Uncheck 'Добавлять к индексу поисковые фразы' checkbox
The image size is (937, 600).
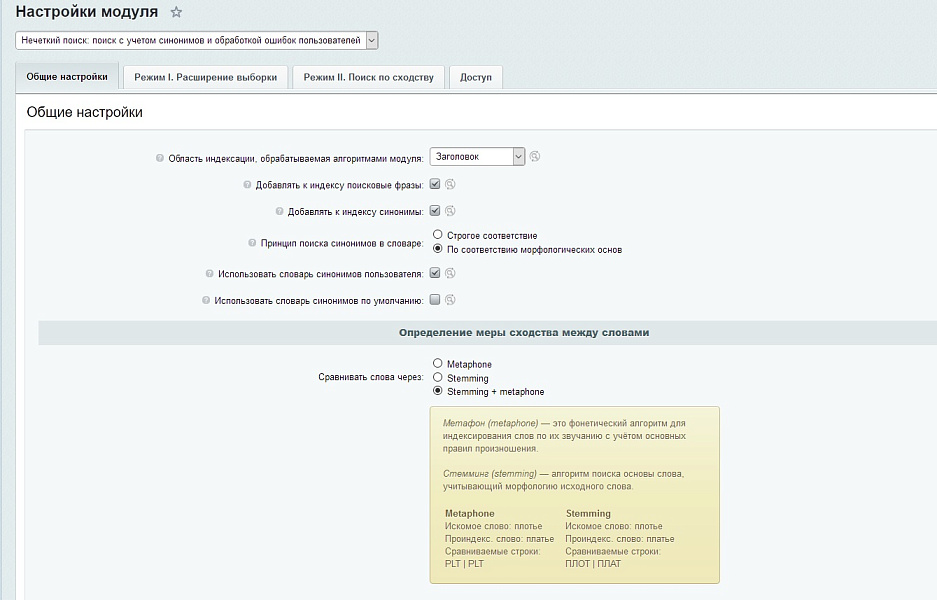click(435, 184)
